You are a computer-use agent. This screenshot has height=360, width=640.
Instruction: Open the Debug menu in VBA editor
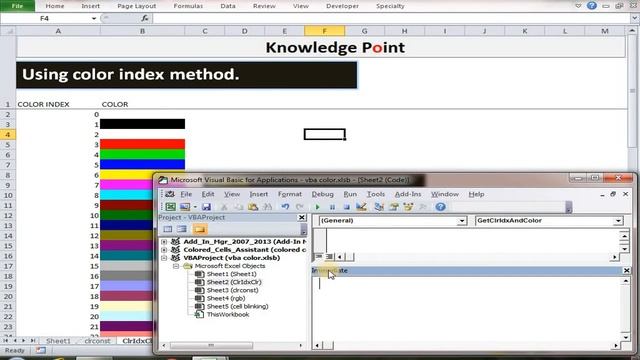pyautogui.click(x=322, y=194)
